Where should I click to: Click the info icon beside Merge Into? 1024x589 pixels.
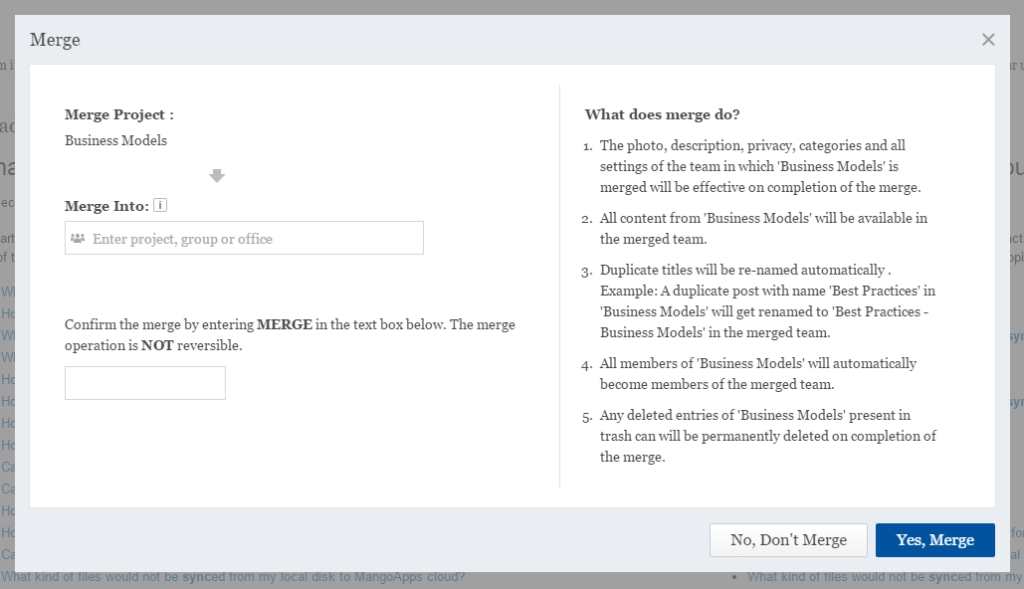click(x=160, y=206)
